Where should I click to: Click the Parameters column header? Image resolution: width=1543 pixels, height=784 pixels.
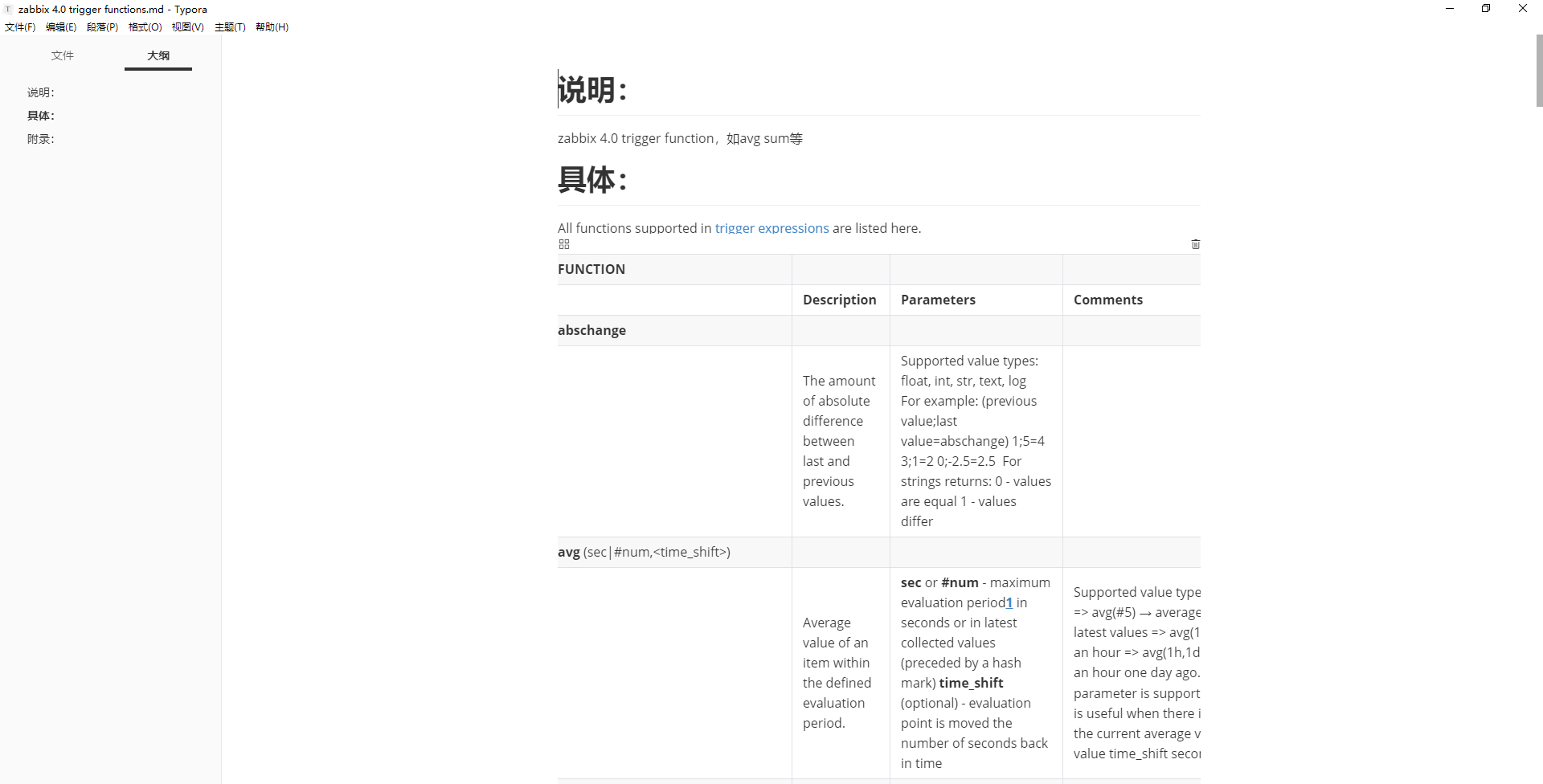tap(976, 300)
